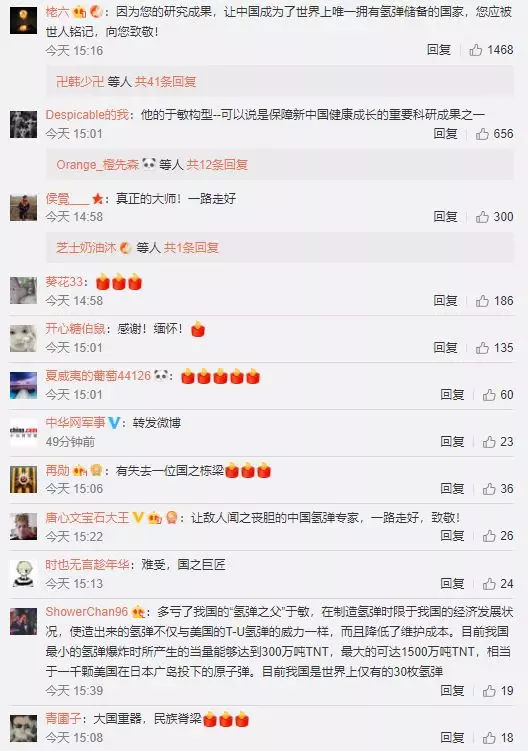Click thumbs-up on the 300-like comment
The image size is (528, 751).
pos(482,217)
